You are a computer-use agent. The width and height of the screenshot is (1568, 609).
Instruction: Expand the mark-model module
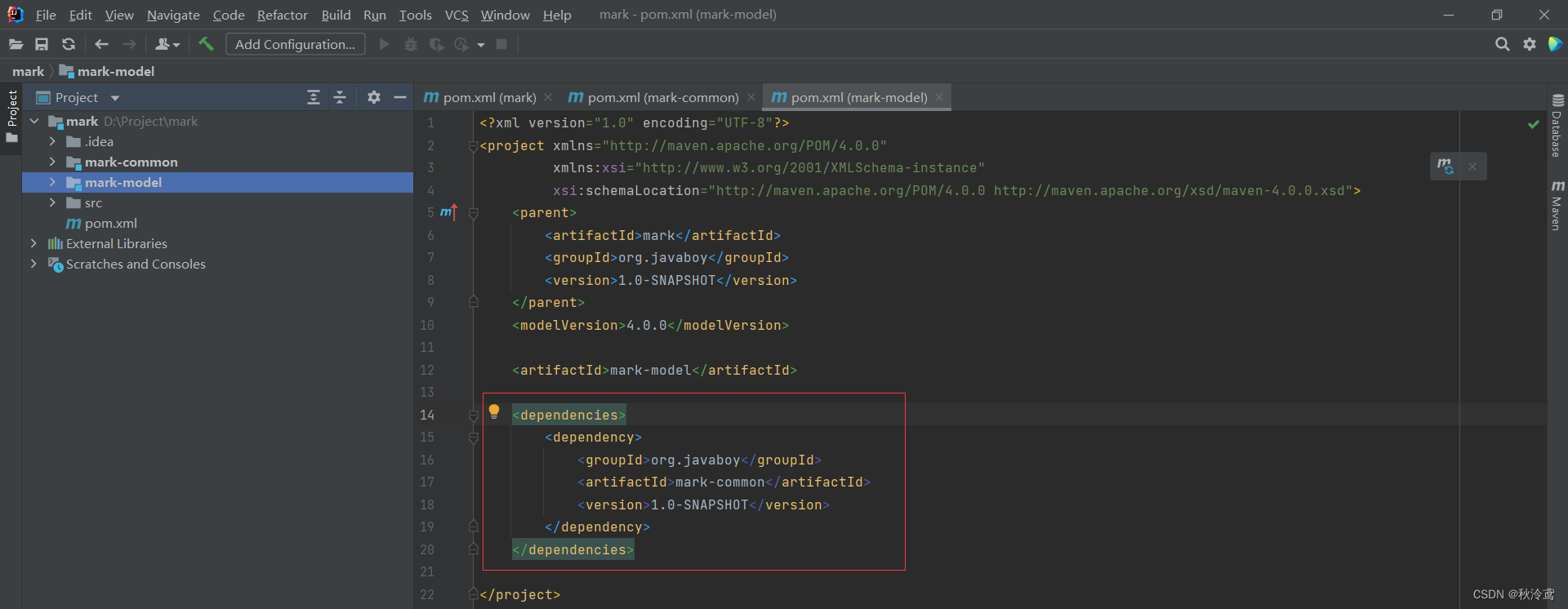52,182
